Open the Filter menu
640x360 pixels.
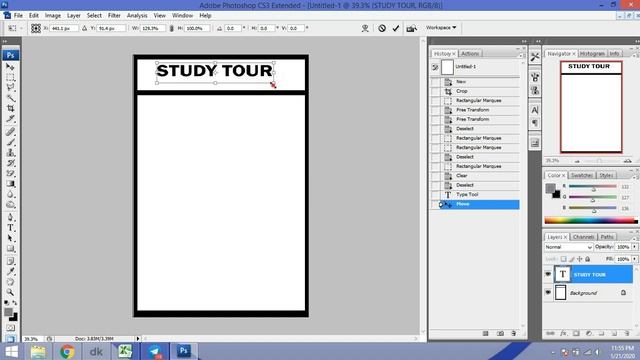click(114, 16)
